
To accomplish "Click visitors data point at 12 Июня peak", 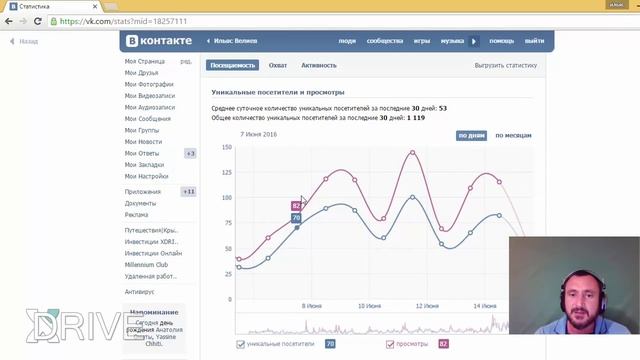I will click(413, 197).
